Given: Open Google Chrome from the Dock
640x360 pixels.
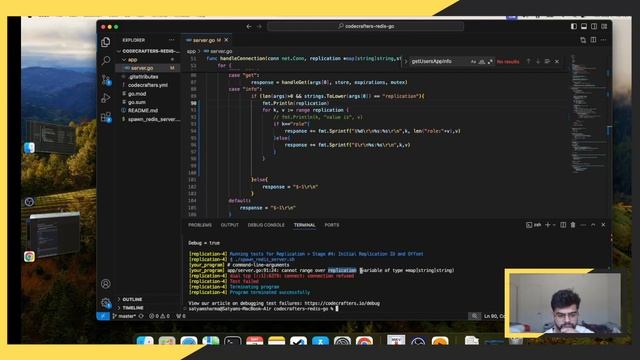Looking at the screenshot, I should (364, 342).
